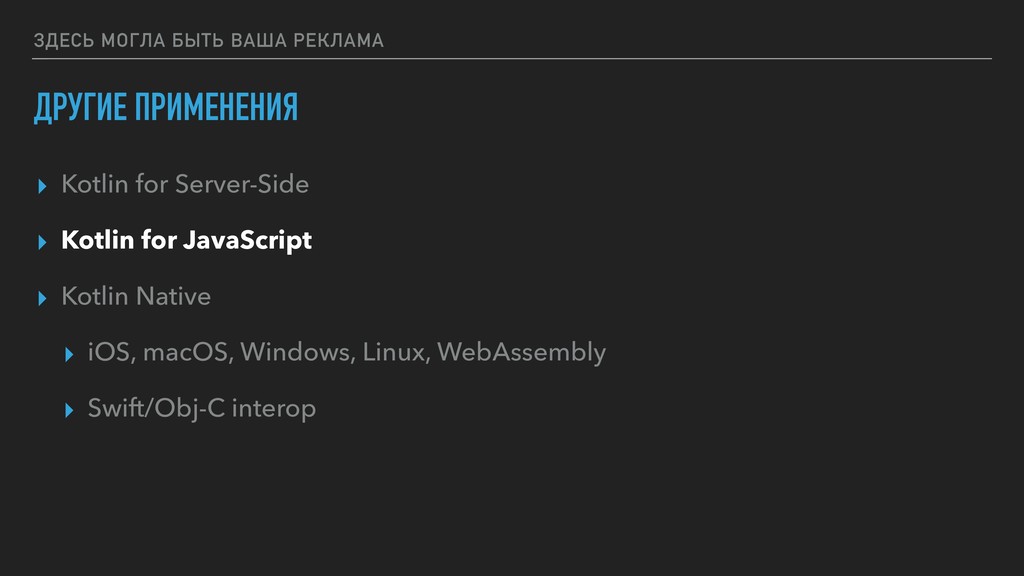Click the word iOS in the platform list
This screenshot has height=576, width=1024.
(110, 353)
